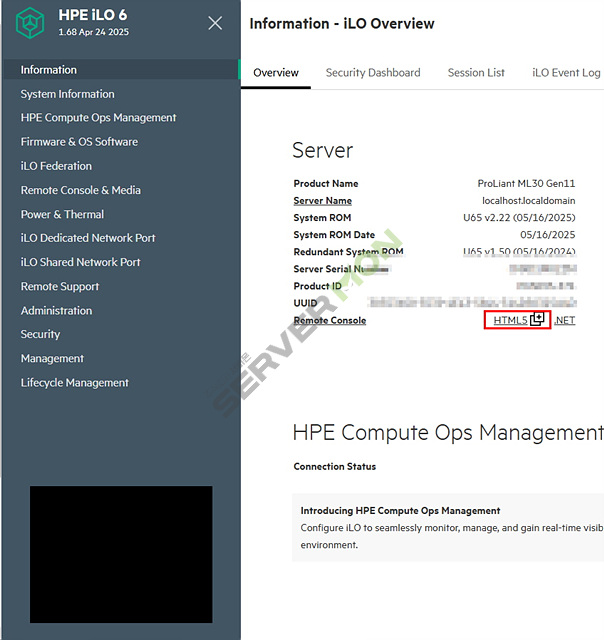
Task: Click the '1.68 Apr 24 2025' firmware version text
Action: click(x=93, y=32)
